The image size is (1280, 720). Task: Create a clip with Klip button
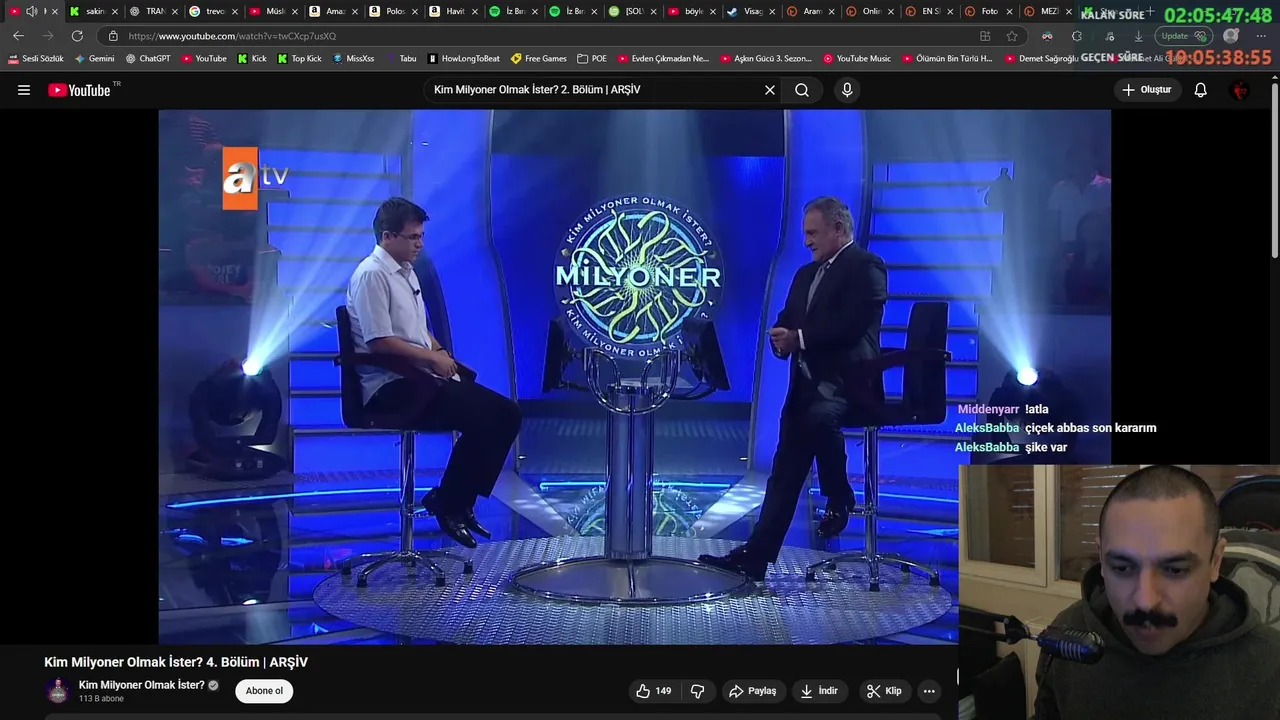tap(884, 691)
